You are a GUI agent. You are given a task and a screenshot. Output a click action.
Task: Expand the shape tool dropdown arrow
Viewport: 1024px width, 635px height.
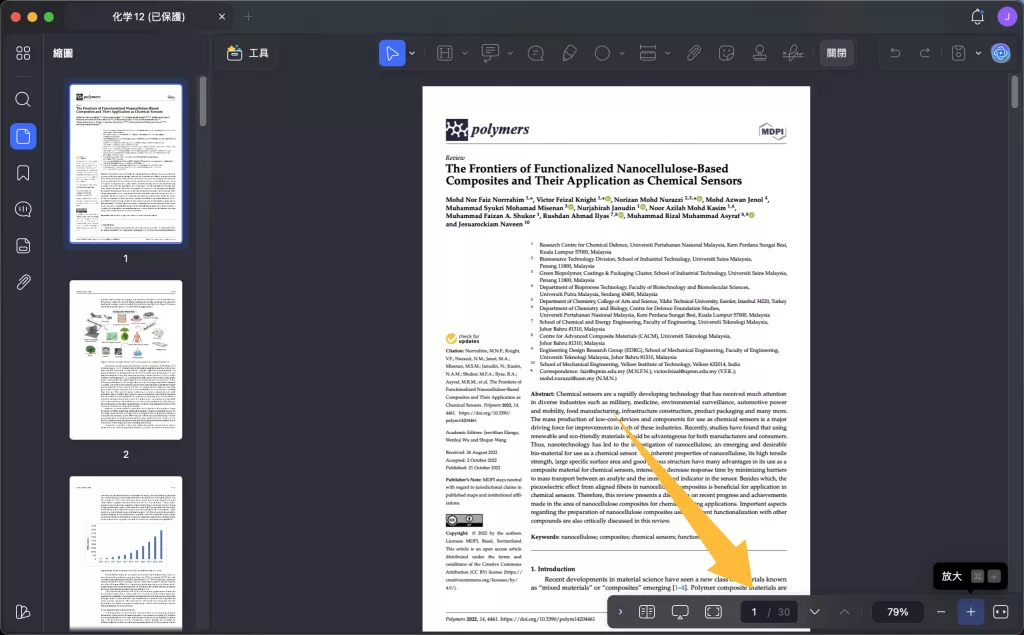tap(622, 53)
